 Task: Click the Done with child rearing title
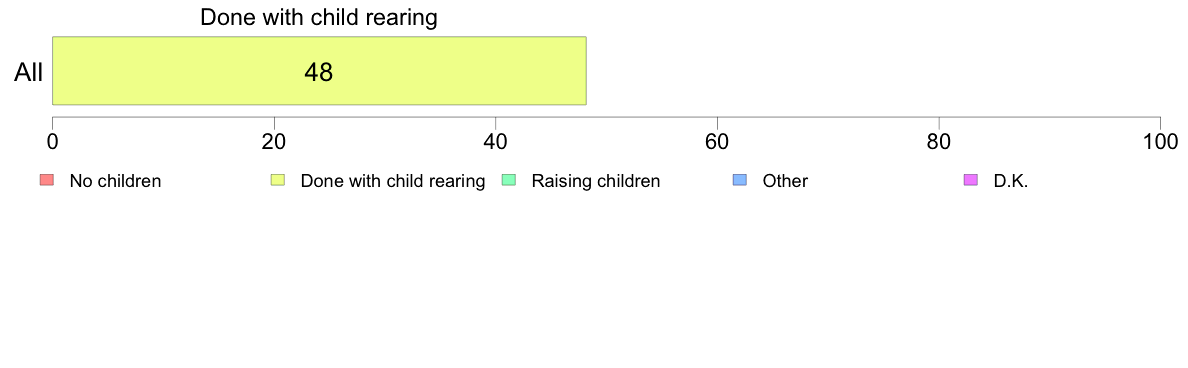point(319,17)
